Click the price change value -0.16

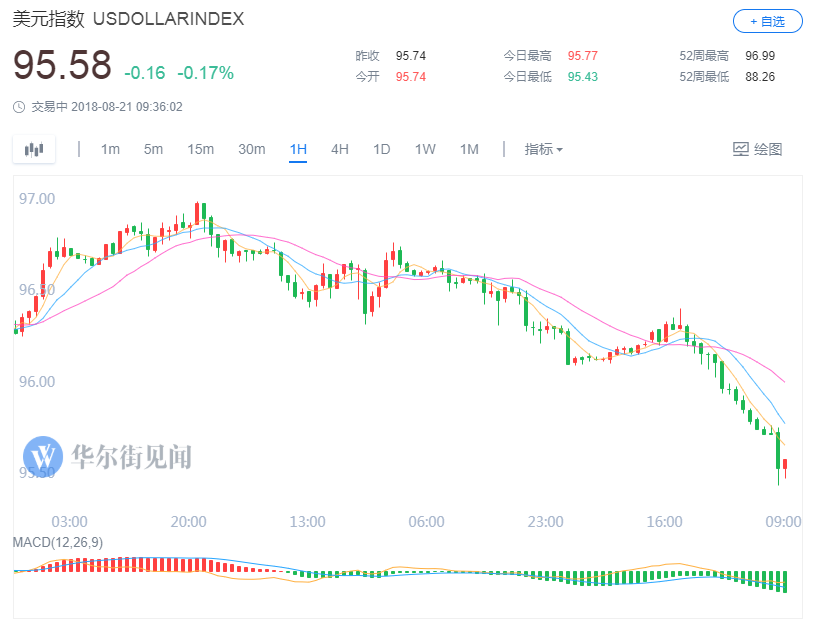click(x=145, y=73)
